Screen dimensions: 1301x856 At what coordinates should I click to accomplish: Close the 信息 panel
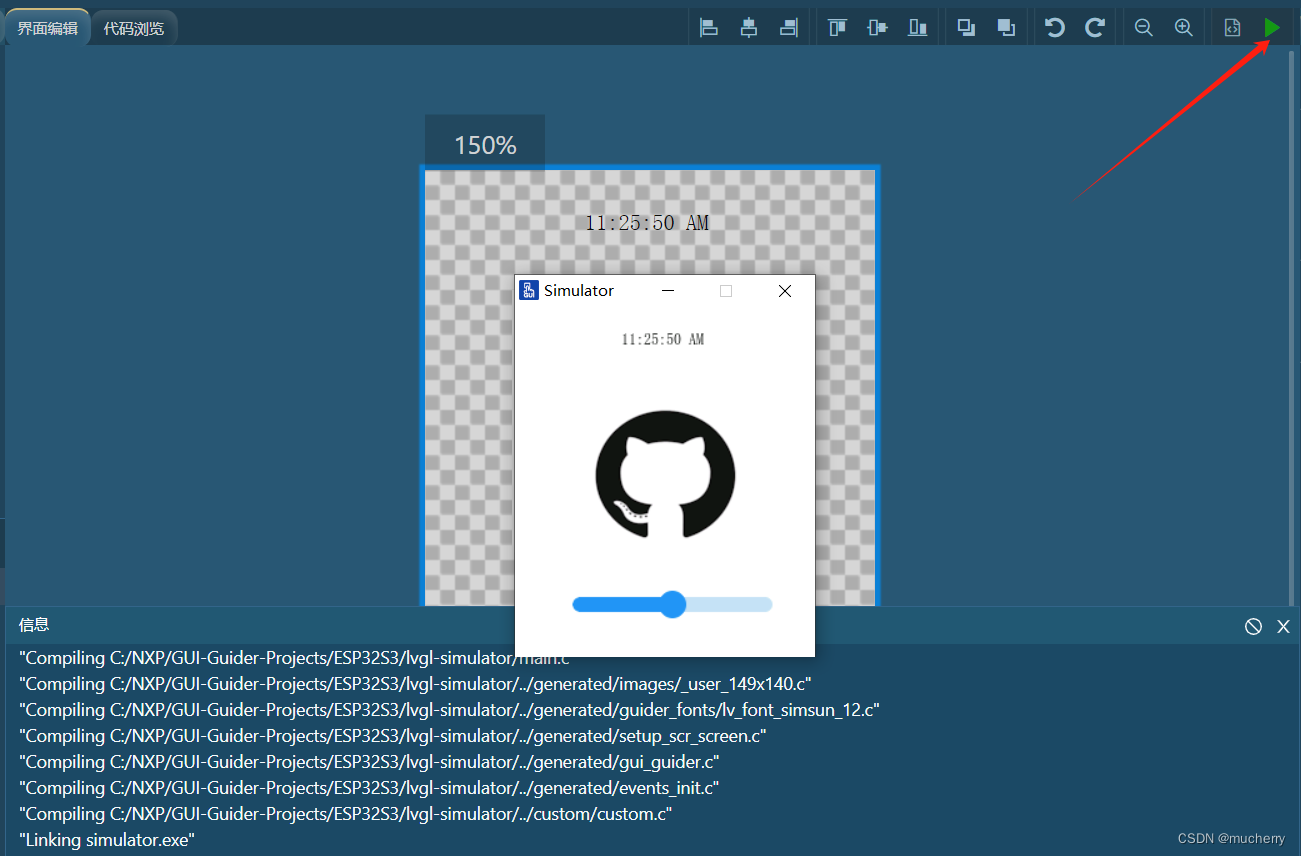click(x=1284, y=626)
